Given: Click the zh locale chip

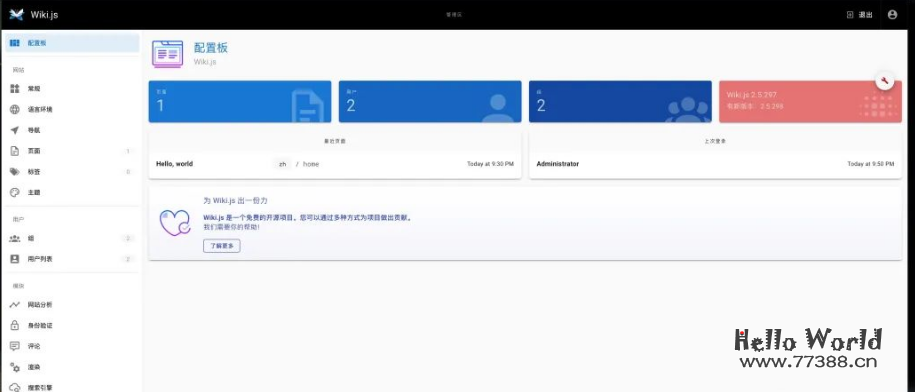Looking at the screenshot, I should [282, 164].
